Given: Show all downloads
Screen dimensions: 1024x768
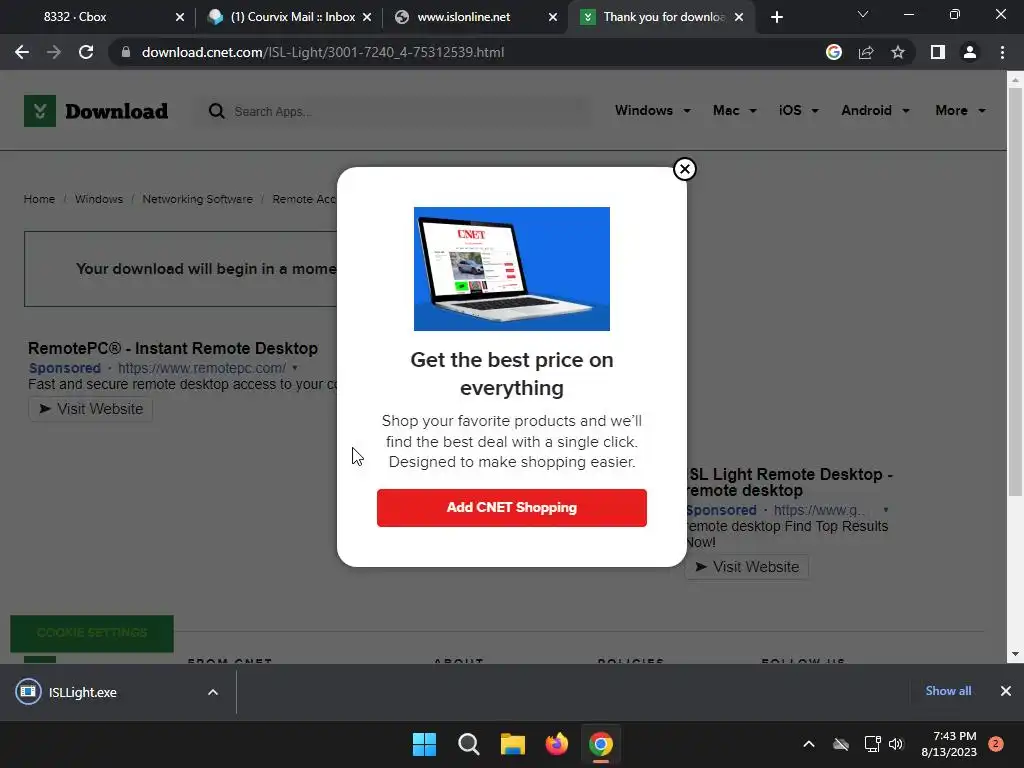Looking at the screenshot, I should [948, 691].
